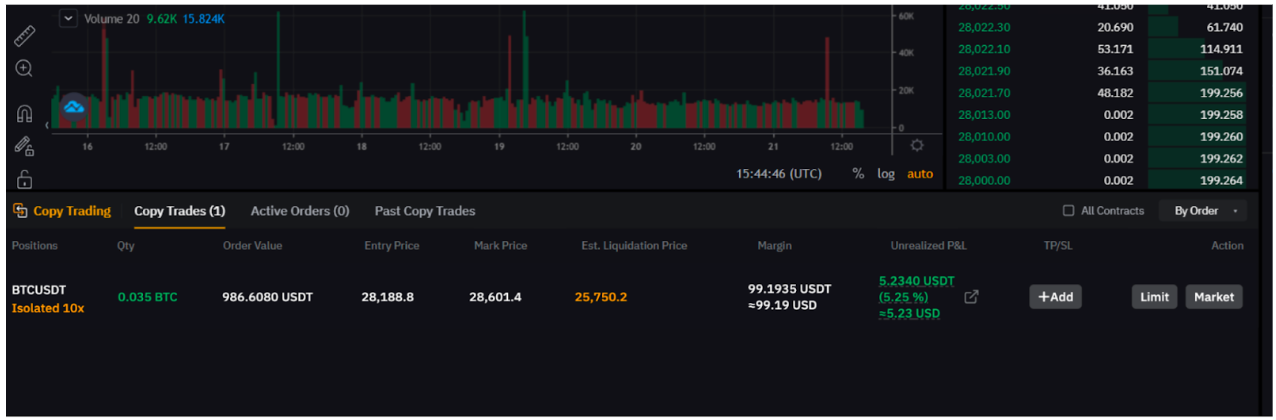This screenshot has height=420, width=1276.
Task: Open chart settings gear icon
Action: (917, 145)
